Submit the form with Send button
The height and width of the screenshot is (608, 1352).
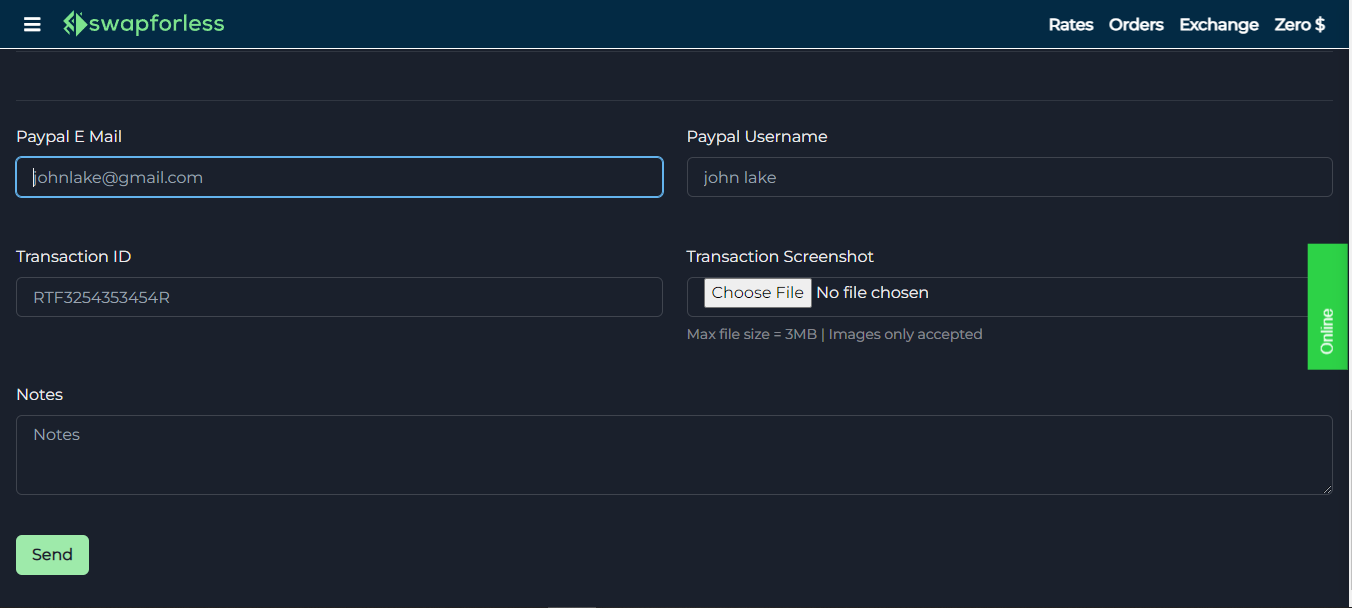52,555
